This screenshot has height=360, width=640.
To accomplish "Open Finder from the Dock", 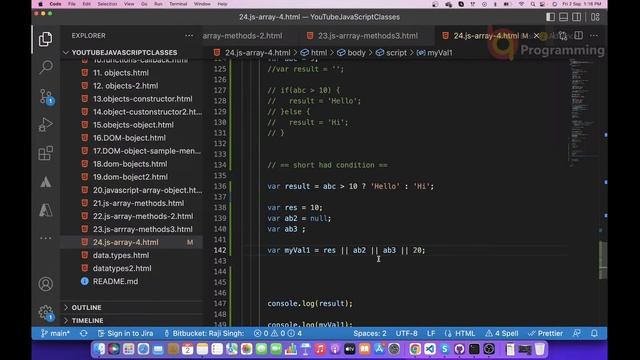I will [99, 349].
